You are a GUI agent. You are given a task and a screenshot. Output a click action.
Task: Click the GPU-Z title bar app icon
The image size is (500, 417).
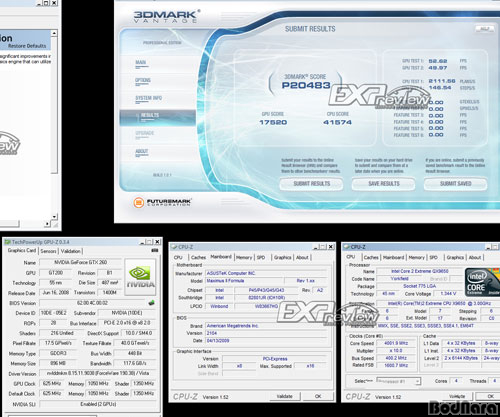7,242
